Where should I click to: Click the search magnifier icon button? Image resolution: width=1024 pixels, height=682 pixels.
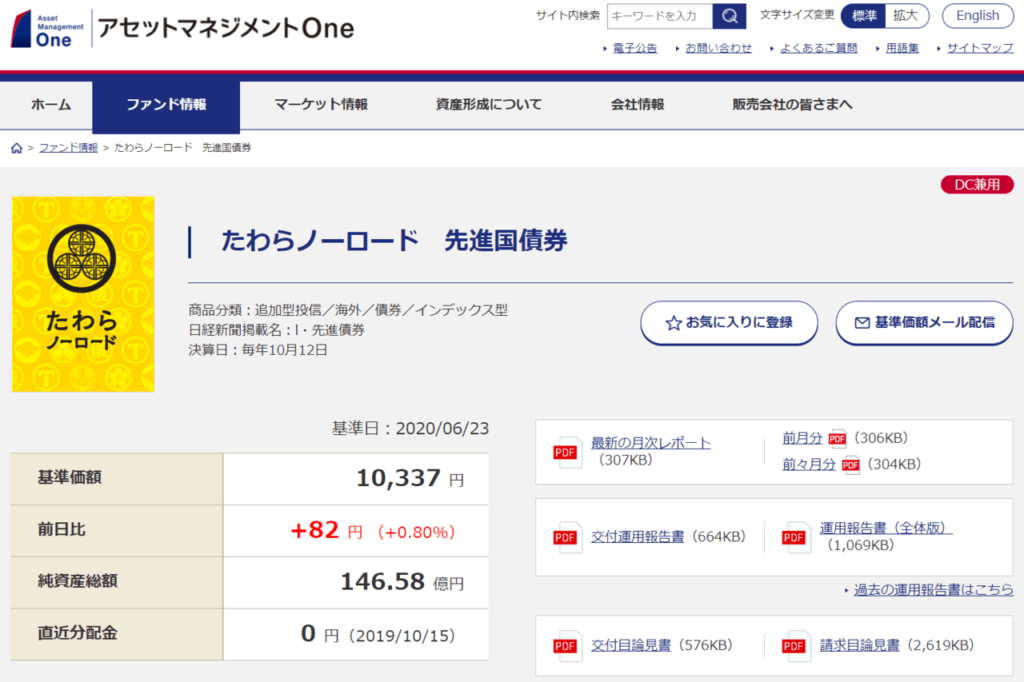click(729, 16)
